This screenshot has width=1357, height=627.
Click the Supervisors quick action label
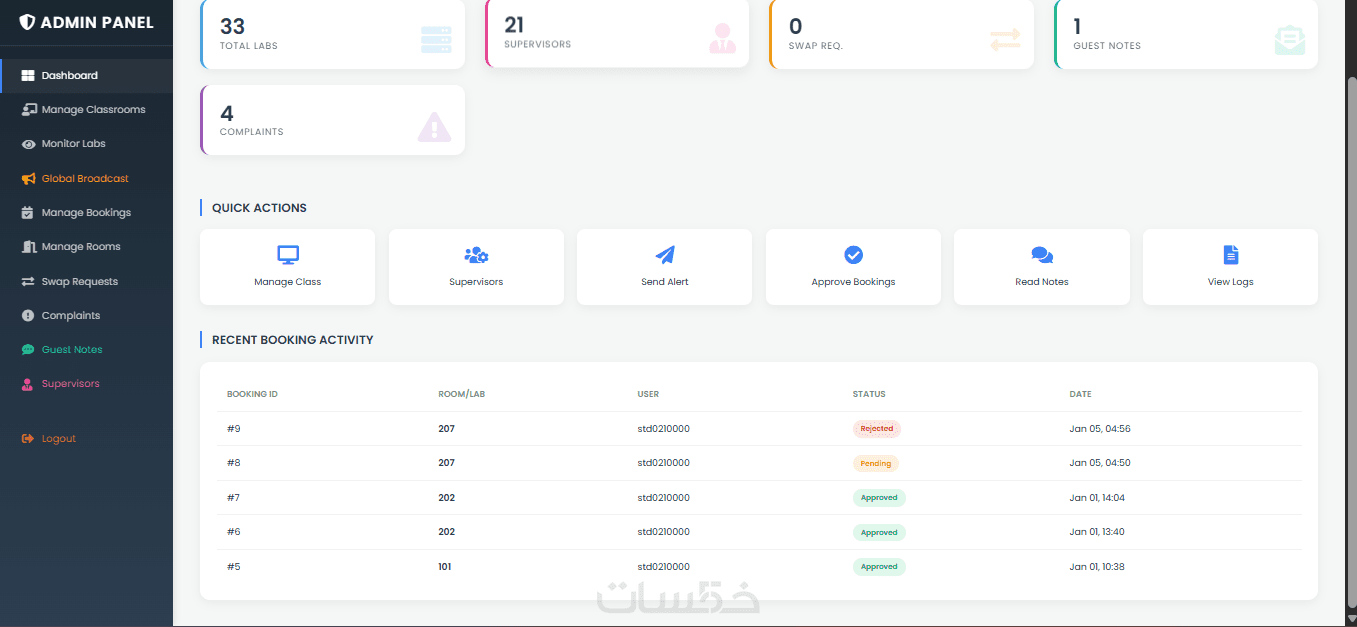476,282
